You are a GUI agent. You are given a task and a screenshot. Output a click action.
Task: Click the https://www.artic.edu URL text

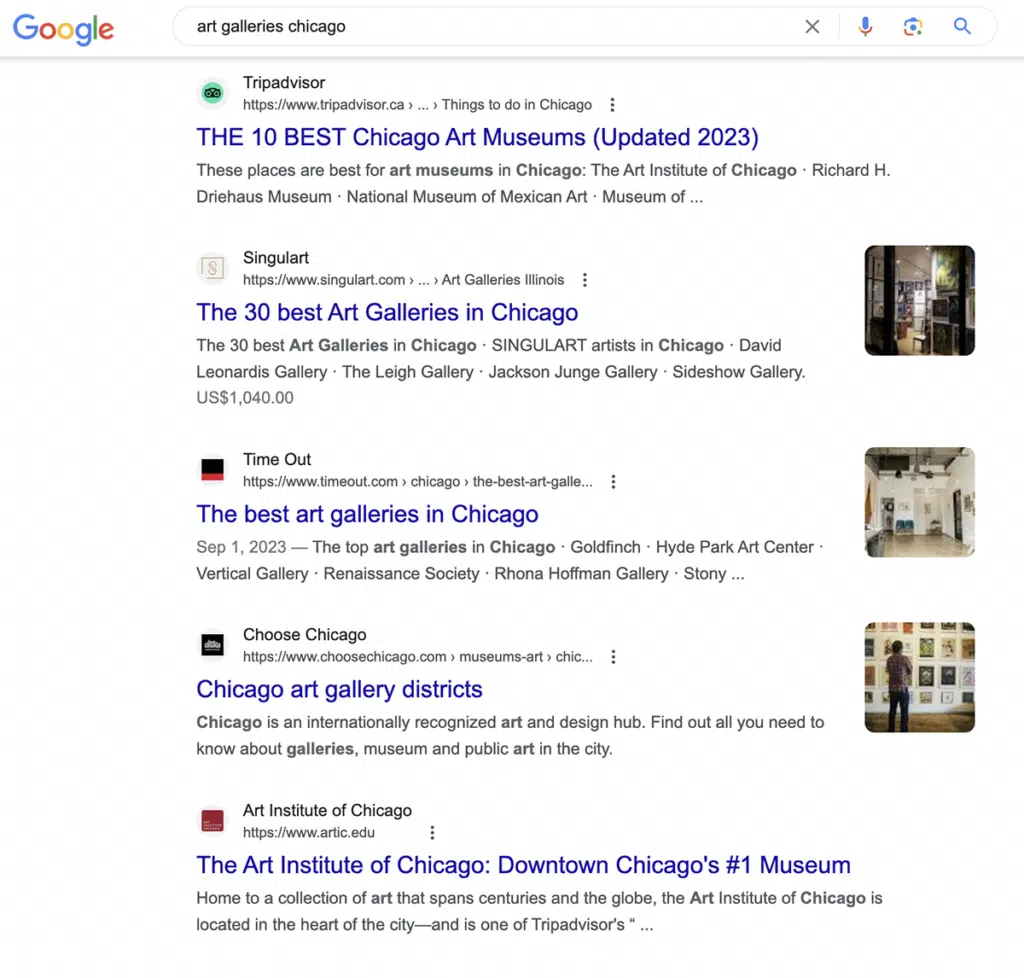tap(309, 832)
